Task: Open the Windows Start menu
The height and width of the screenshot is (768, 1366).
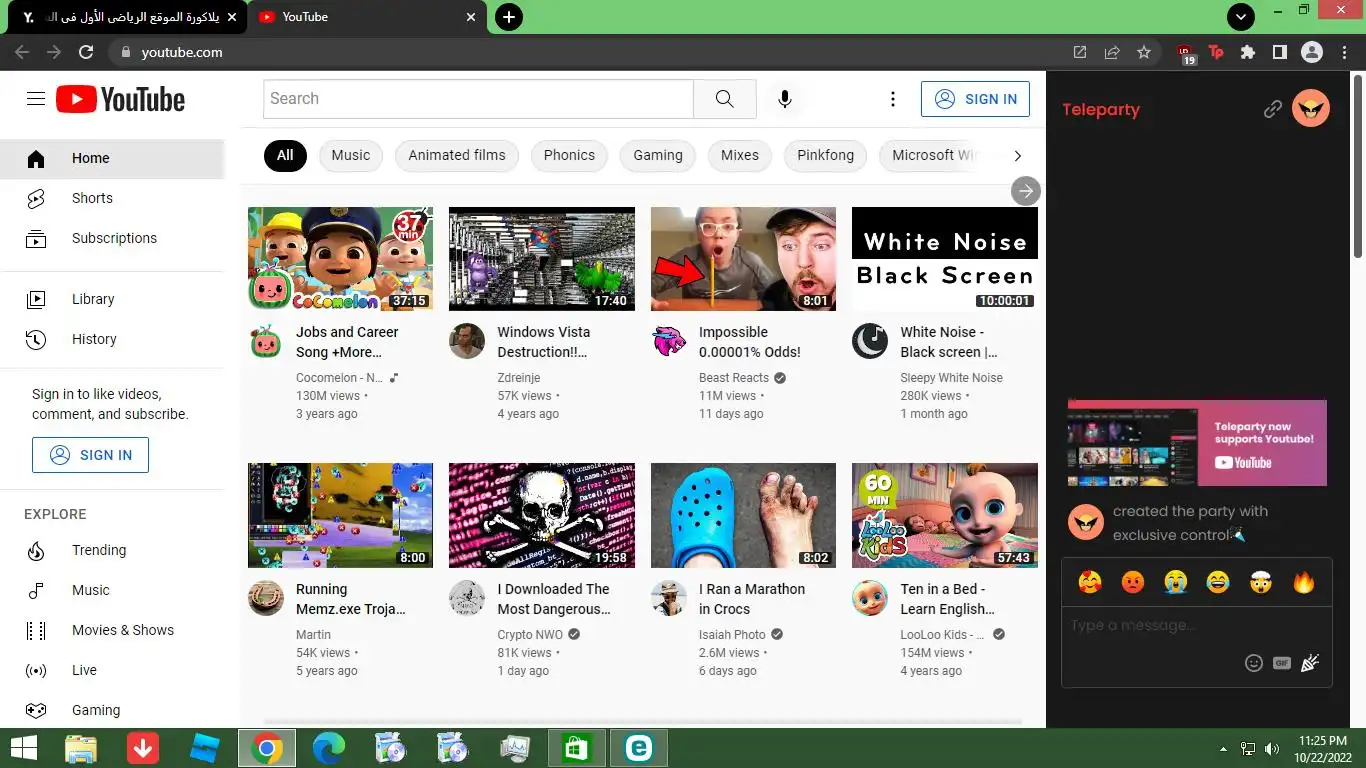Action: click(x=23, y=748)
